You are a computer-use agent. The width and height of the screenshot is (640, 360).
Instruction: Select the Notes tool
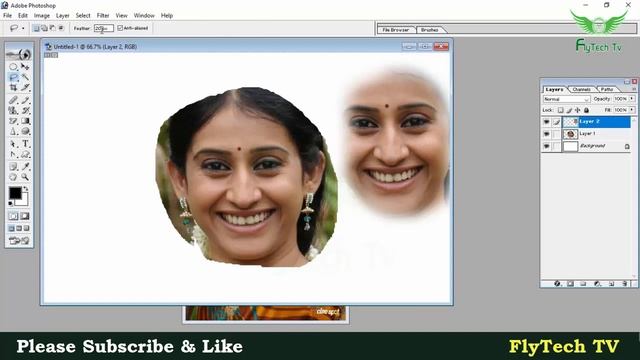tap(13, 167)
